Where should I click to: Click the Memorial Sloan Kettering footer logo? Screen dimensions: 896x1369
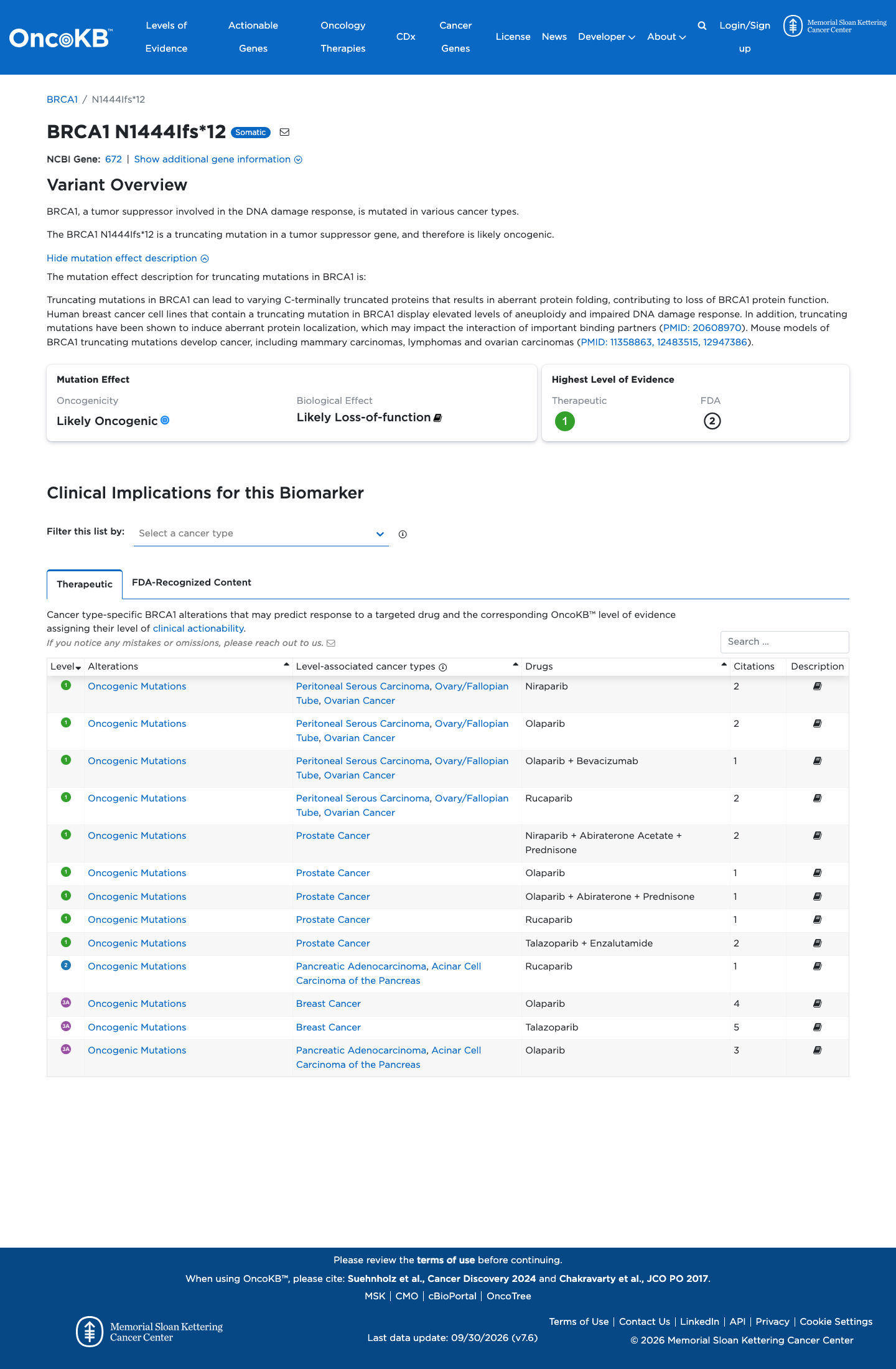click(x=149, y=1332)
